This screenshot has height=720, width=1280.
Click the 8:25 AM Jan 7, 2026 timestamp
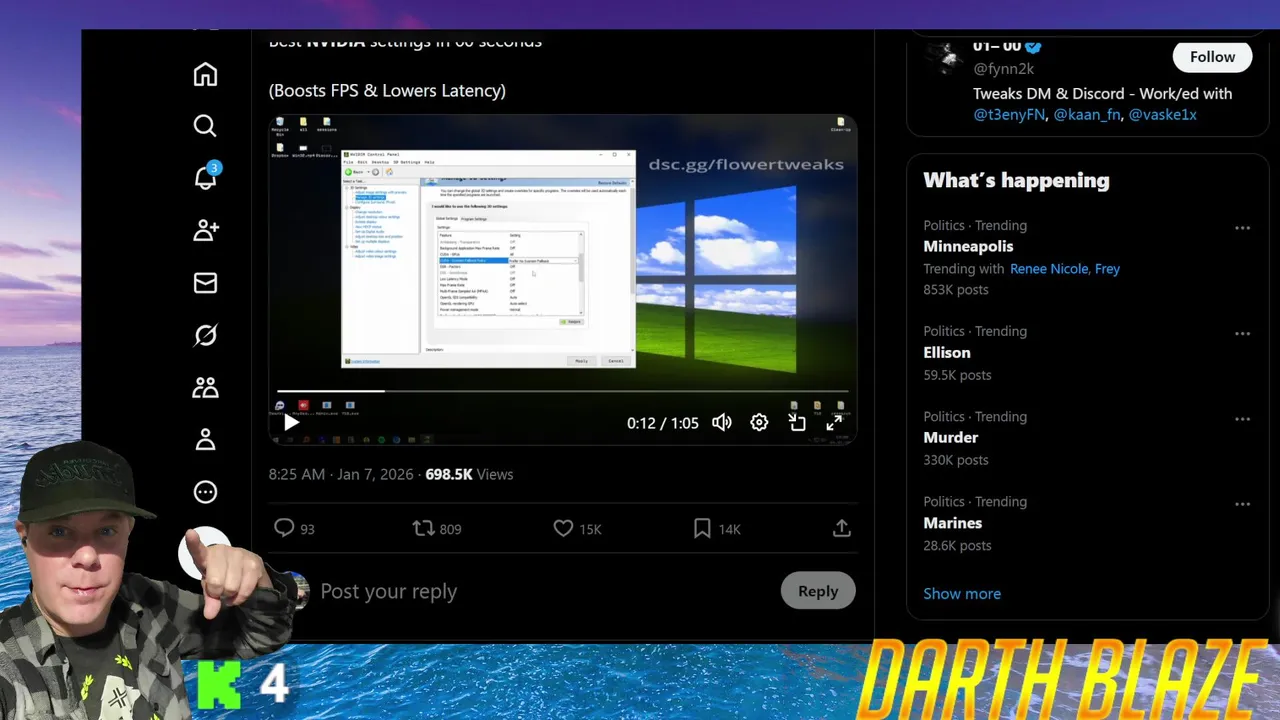[x=343, y=474]
